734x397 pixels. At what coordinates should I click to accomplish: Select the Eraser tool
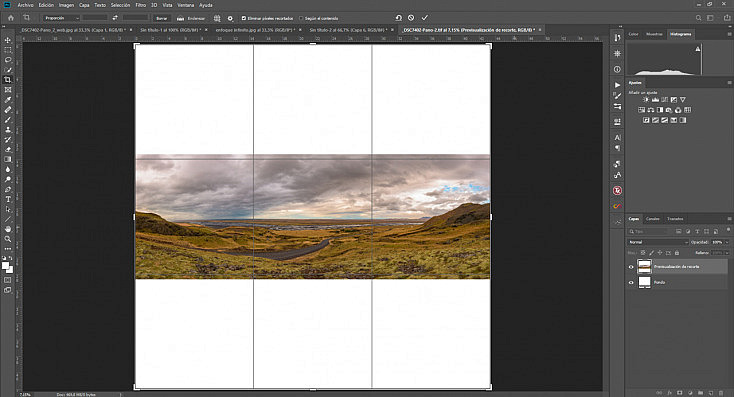[x=7, y=150]
